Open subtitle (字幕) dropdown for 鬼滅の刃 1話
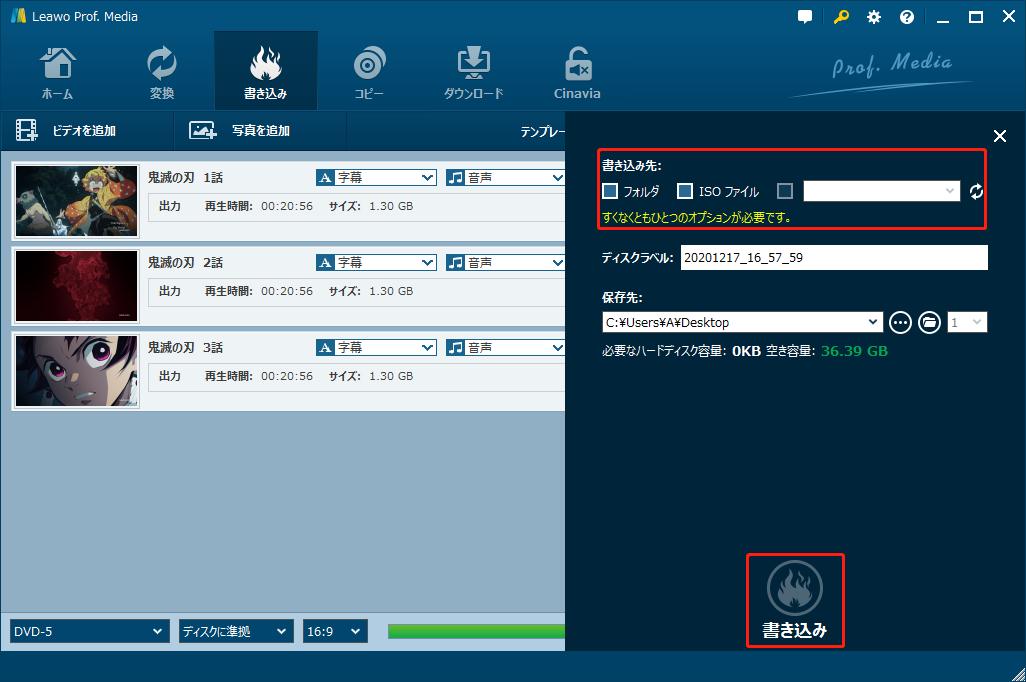 click(x=376, y=177)
